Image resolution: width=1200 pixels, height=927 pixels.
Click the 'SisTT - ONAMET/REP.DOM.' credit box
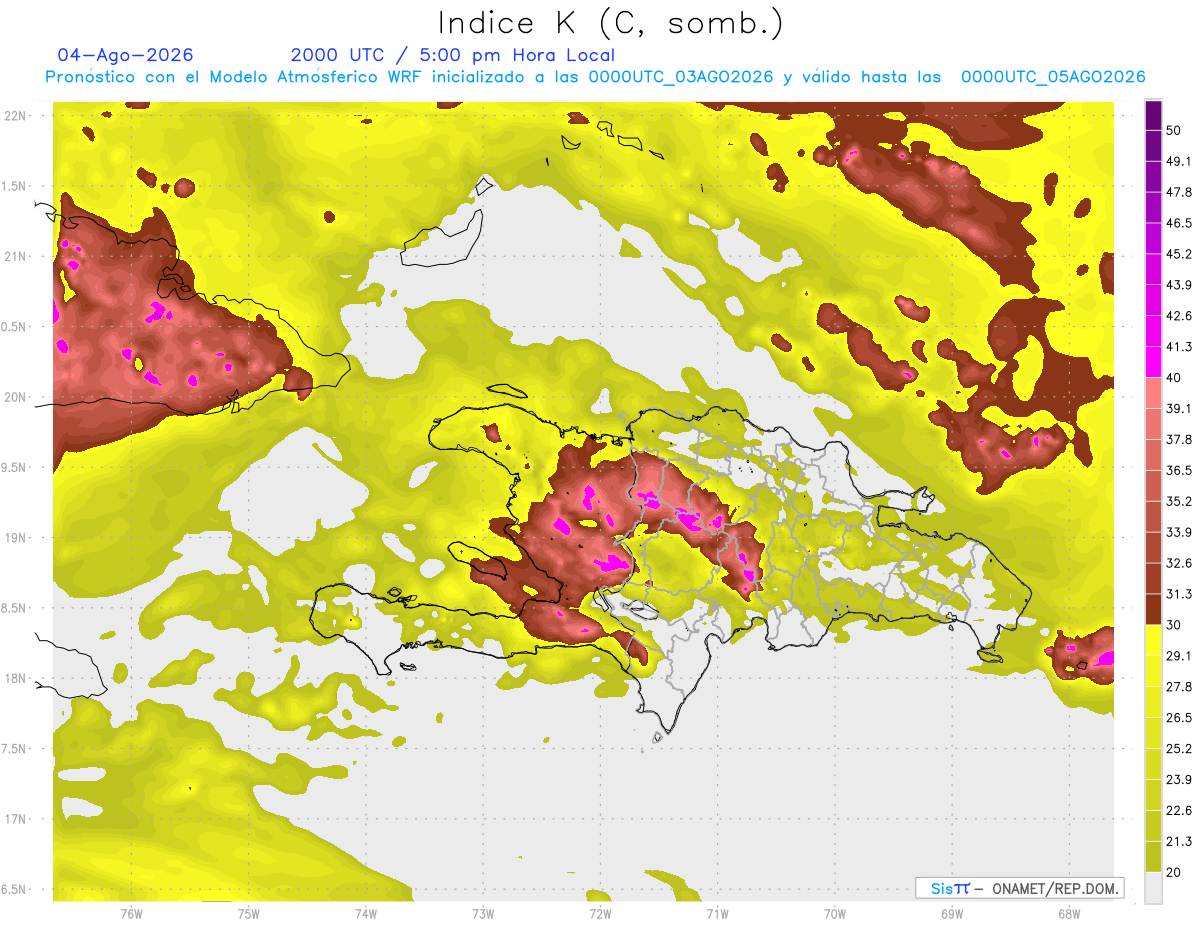(x=1020, y=888)
